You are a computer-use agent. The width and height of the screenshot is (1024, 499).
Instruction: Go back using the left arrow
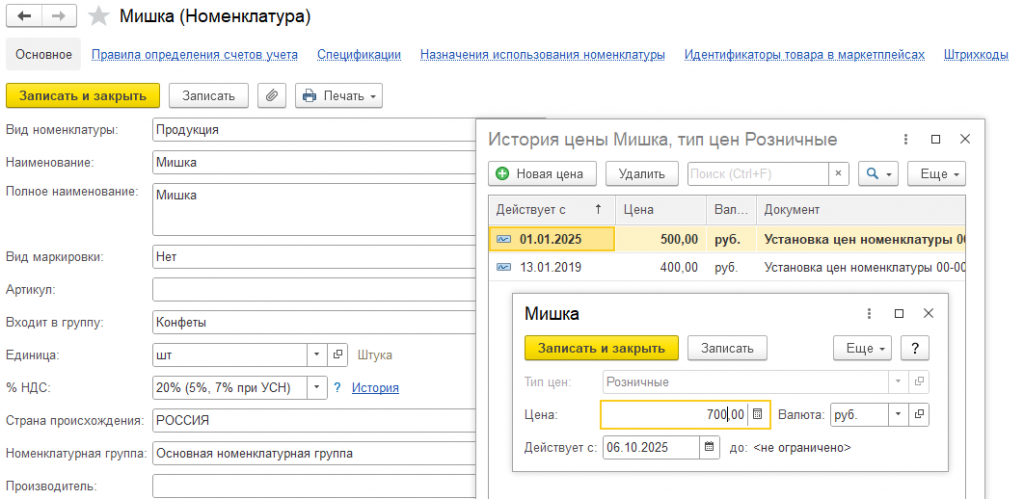(26, 16)
